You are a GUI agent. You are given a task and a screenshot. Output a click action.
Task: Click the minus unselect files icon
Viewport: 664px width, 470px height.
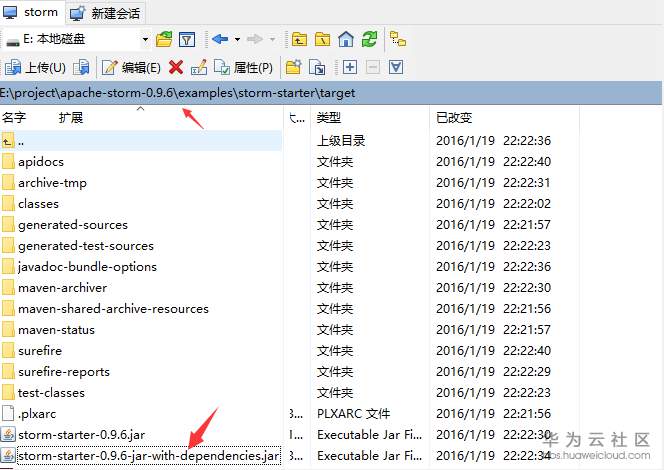coord(373,67)
